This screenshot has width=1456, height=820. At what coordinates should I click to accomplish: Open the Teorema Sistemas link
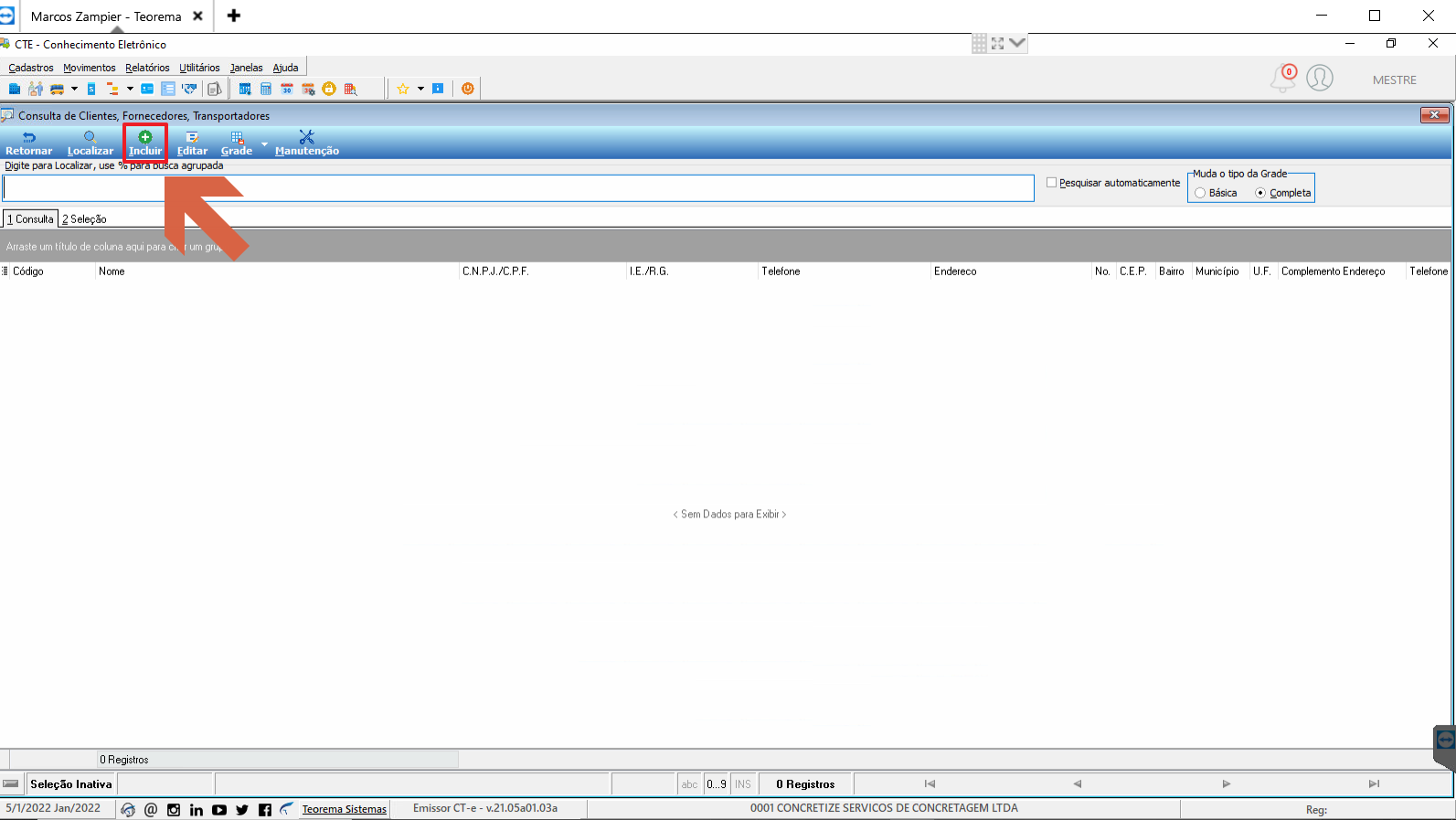coord(345,810)
